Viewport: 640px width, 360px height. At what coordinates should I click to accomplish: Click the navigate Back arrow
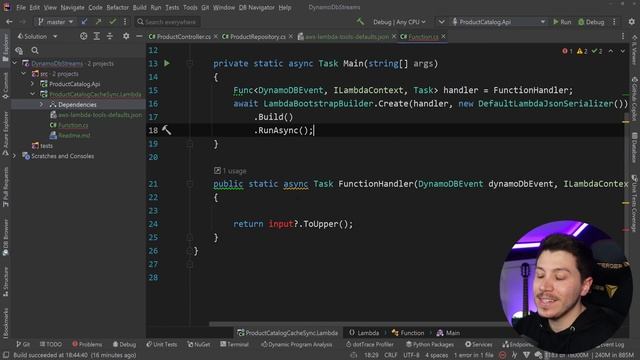tap(9, 22)
